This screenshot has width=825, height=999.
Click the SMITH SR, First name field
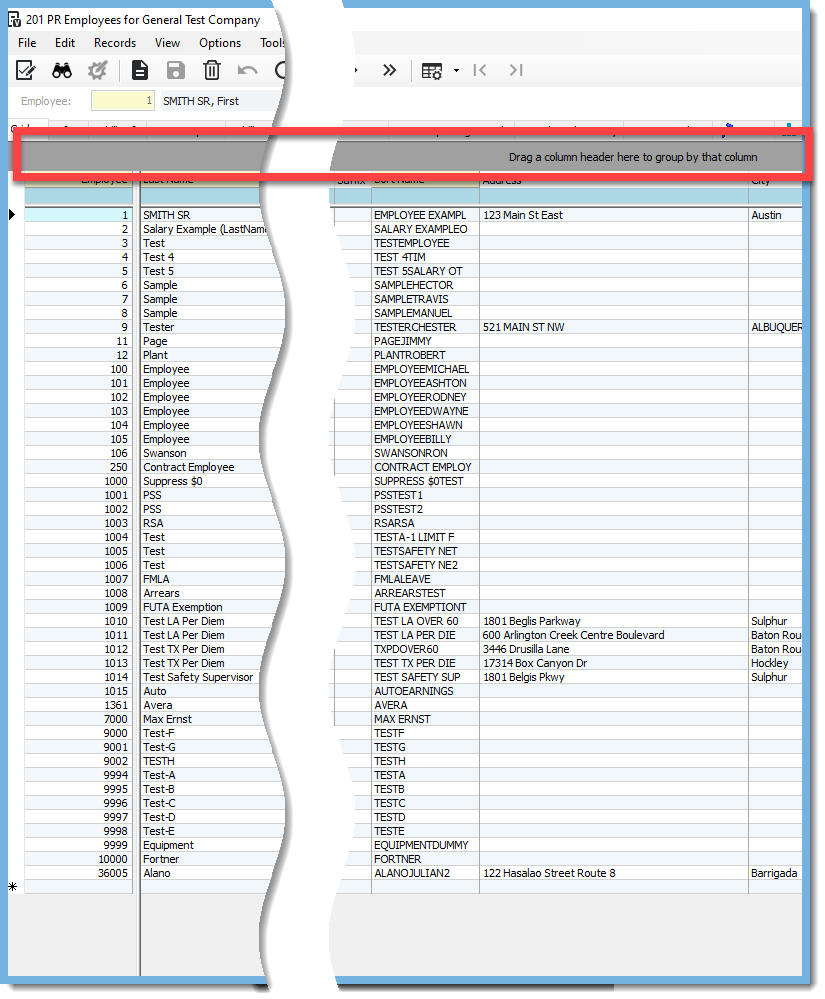pyautogui.click(x=220, y=101)
